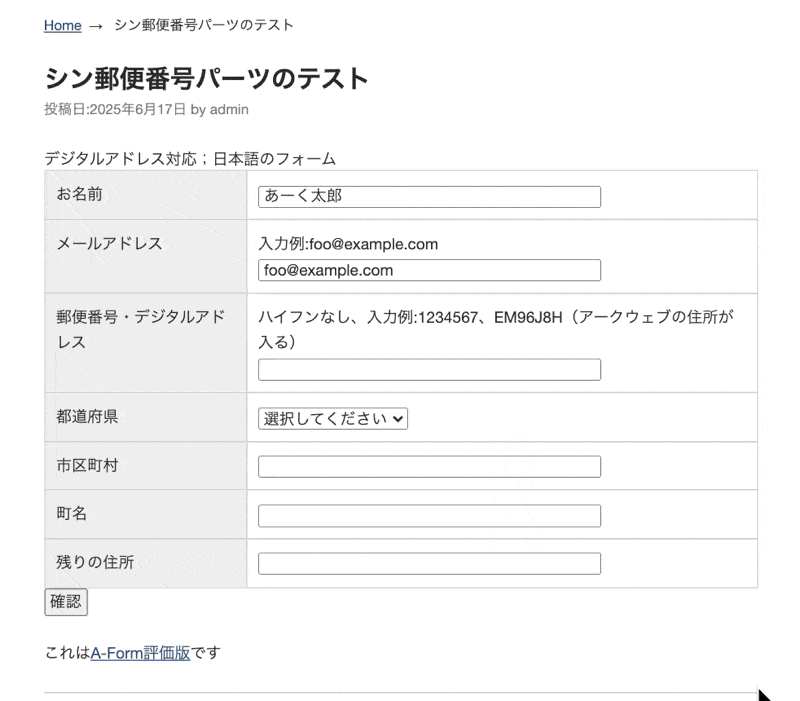
Task: Click the メールアドレス row label
Action: coord(109,244)
